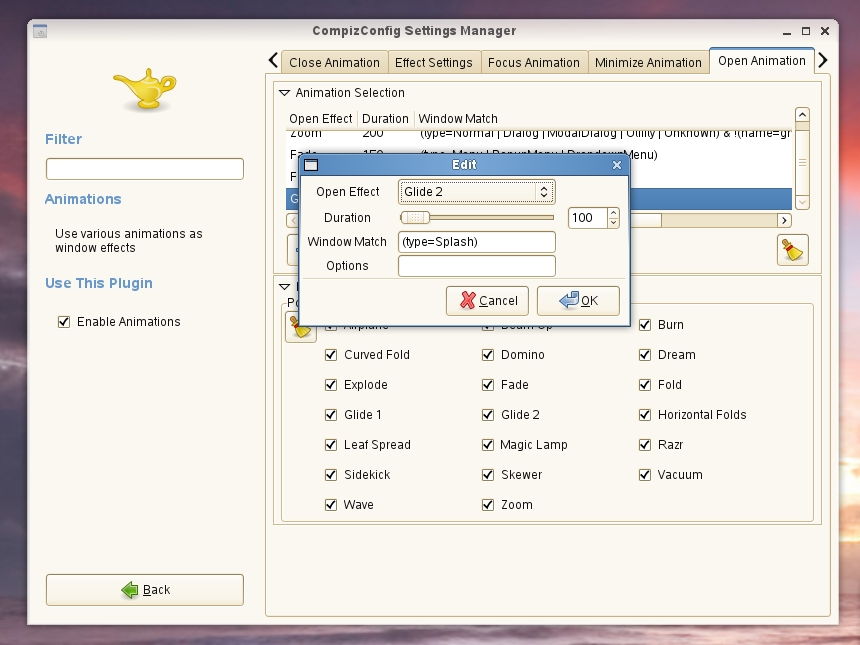Uncheck the Dream effect
Viewport: 860px width, 645px height.
tap(644, 355)
